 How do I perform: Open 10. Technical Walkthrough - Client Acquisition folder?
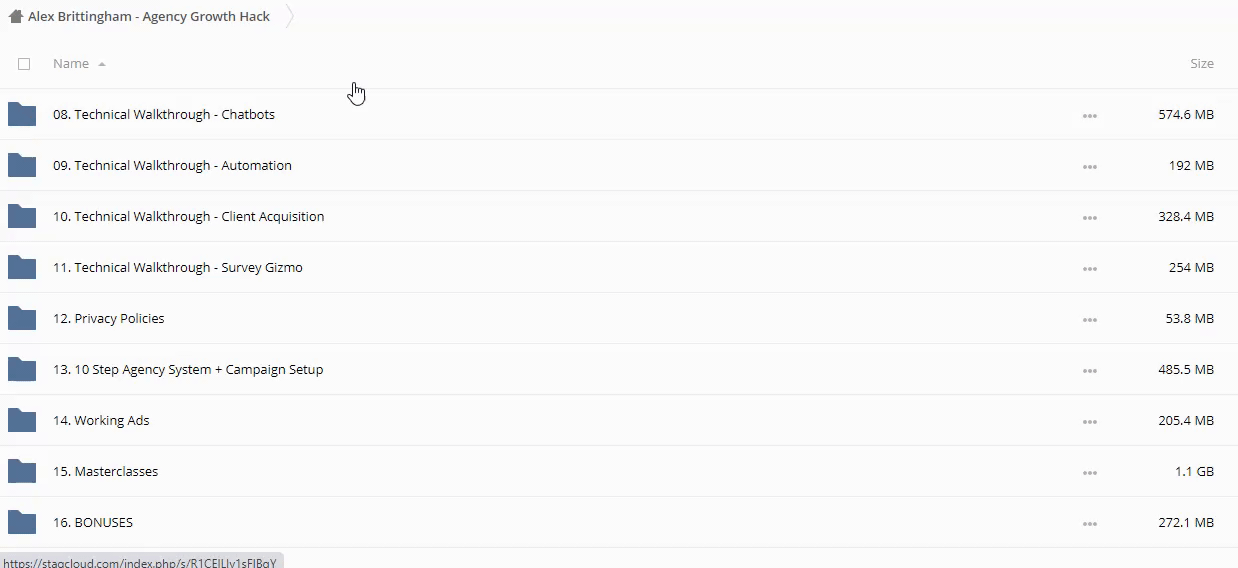188,217
